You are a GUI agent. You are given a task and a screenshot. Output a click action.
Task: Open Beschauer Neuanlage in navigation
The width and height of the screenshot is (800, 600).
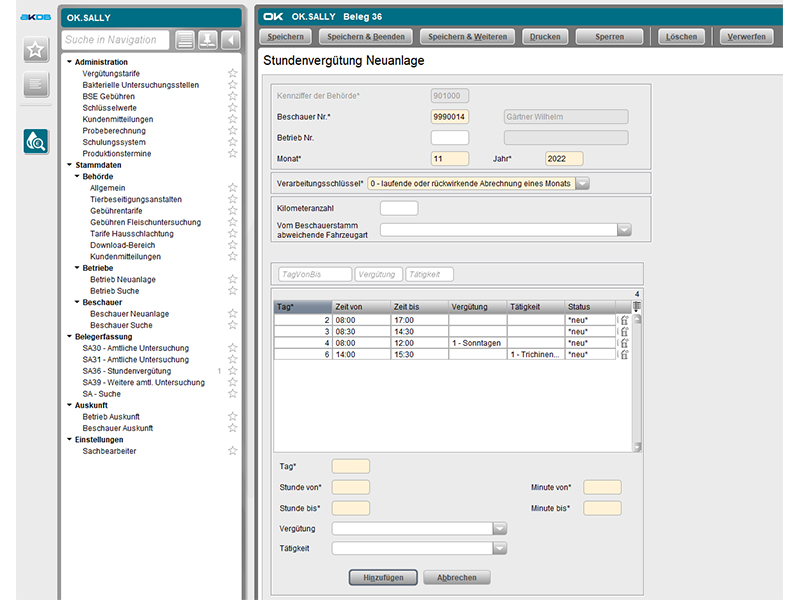129,314
